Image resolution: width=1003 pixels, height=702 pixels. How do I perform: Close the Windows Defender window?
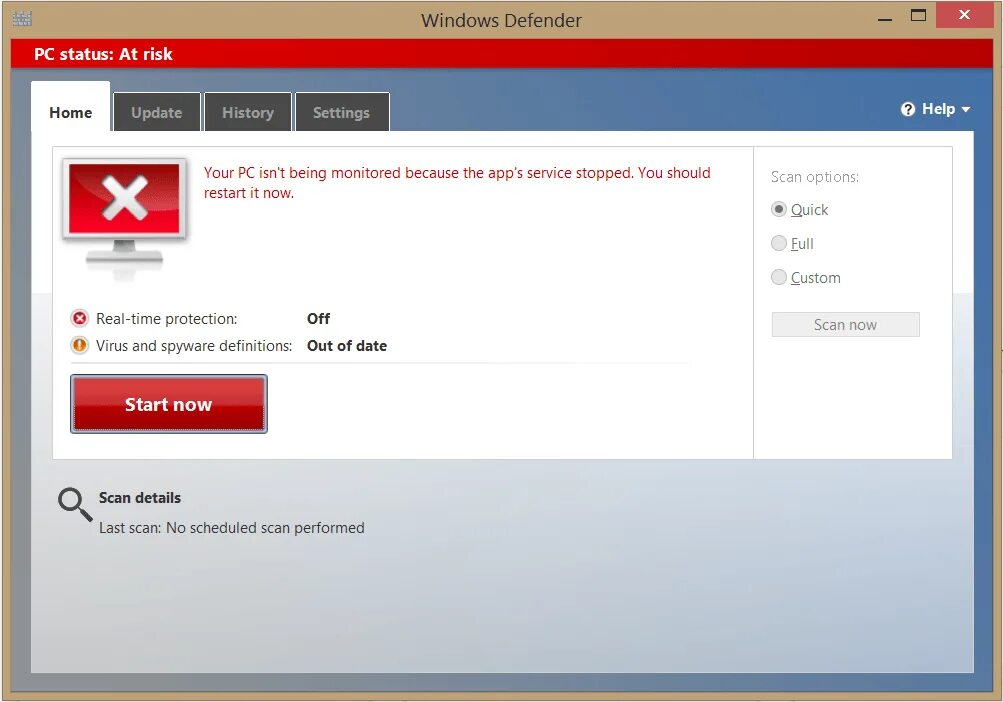tap(964, 15)
